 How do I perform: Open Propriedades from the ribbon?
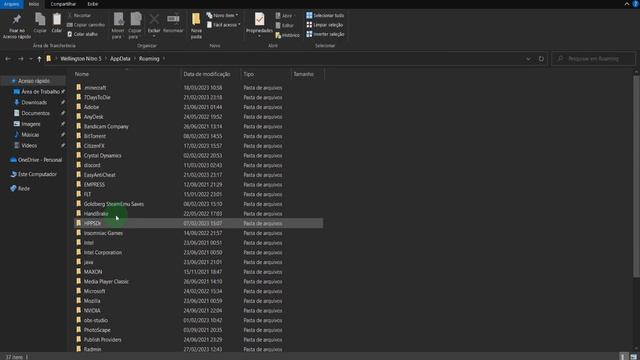(x=259, y=25)
